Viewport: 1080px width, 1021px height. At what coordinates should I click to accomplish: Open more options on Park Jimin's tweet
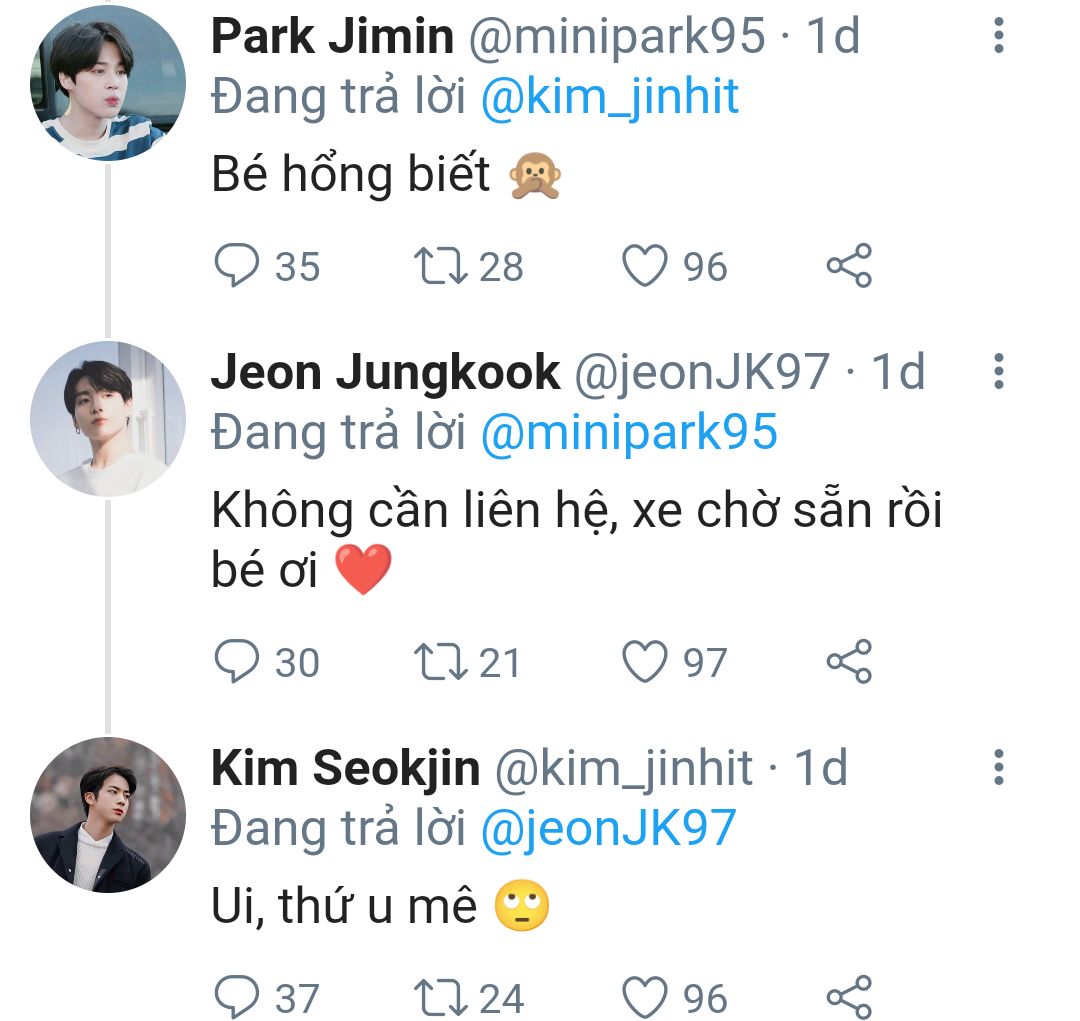pos(997,36)
